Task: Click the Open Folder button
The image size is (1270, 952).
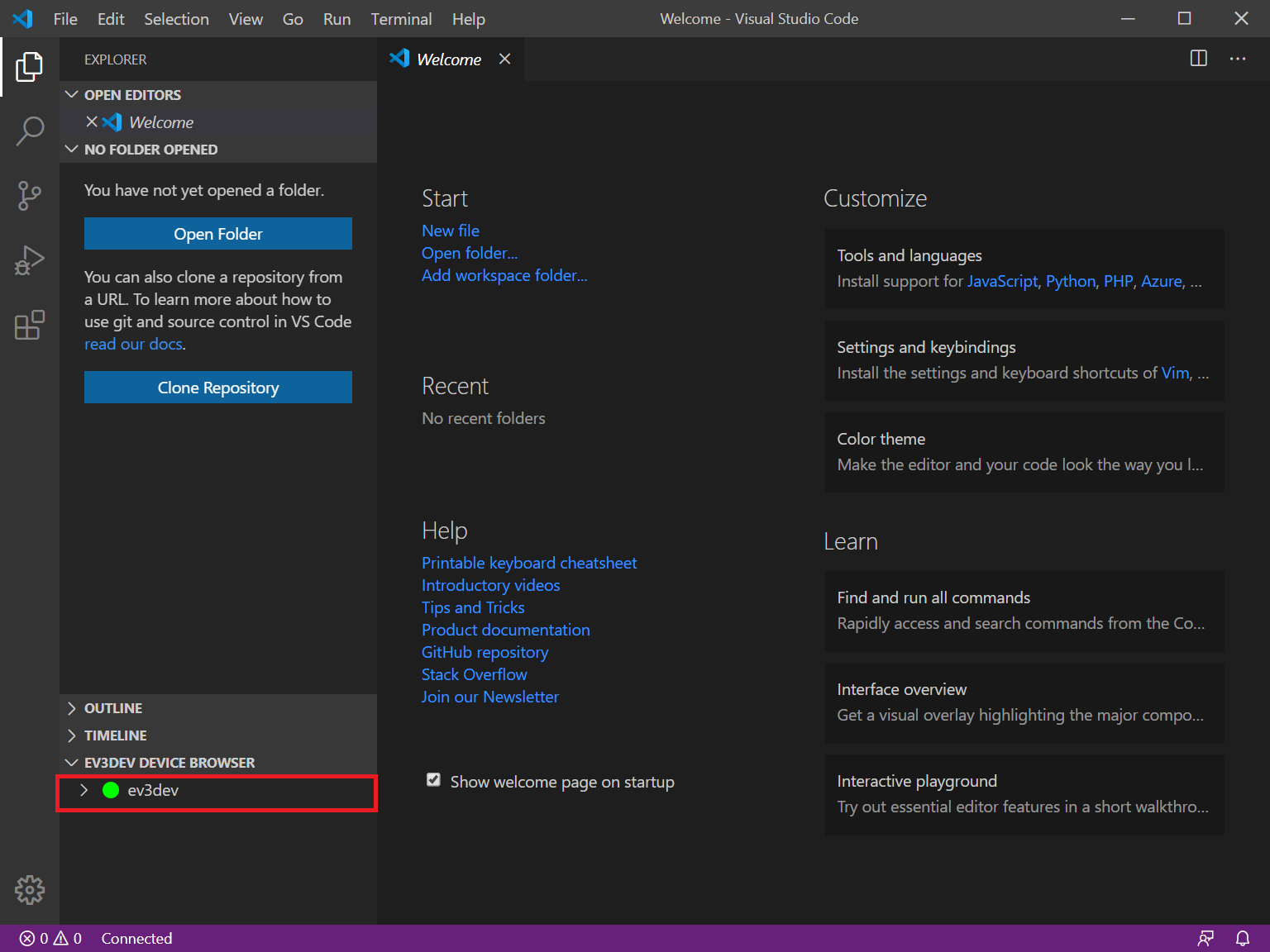Action: pyautogui.click(x=218, y=233)
